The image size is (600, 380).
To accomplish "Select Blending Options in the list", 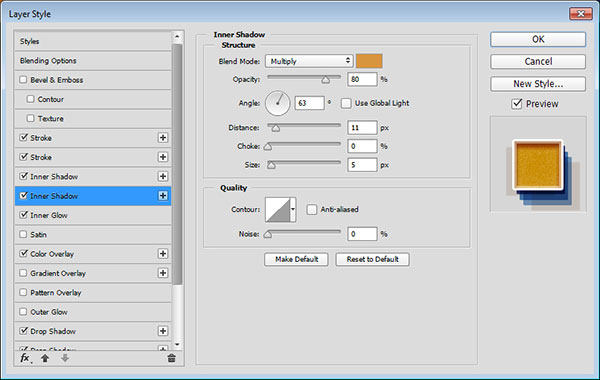I will (x=93, y=60).
